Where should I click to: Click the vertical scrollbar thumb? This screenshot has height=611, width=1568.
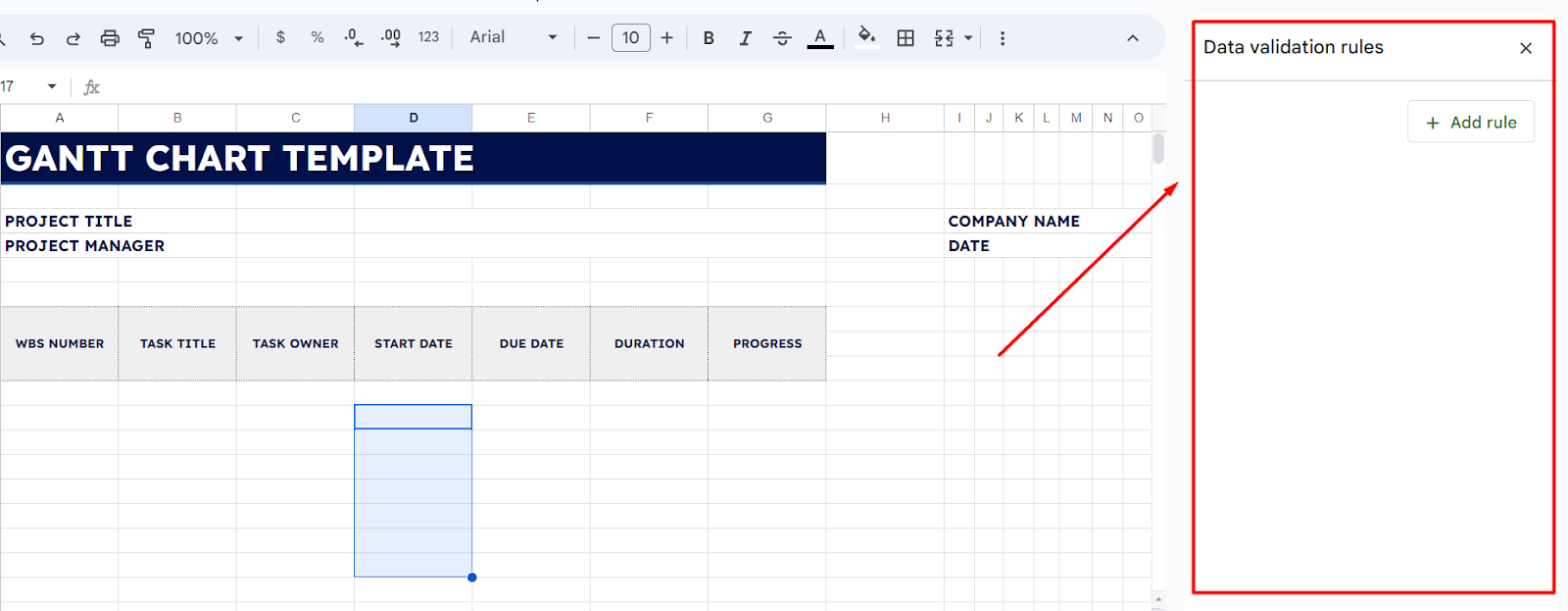coord(1158,149)
